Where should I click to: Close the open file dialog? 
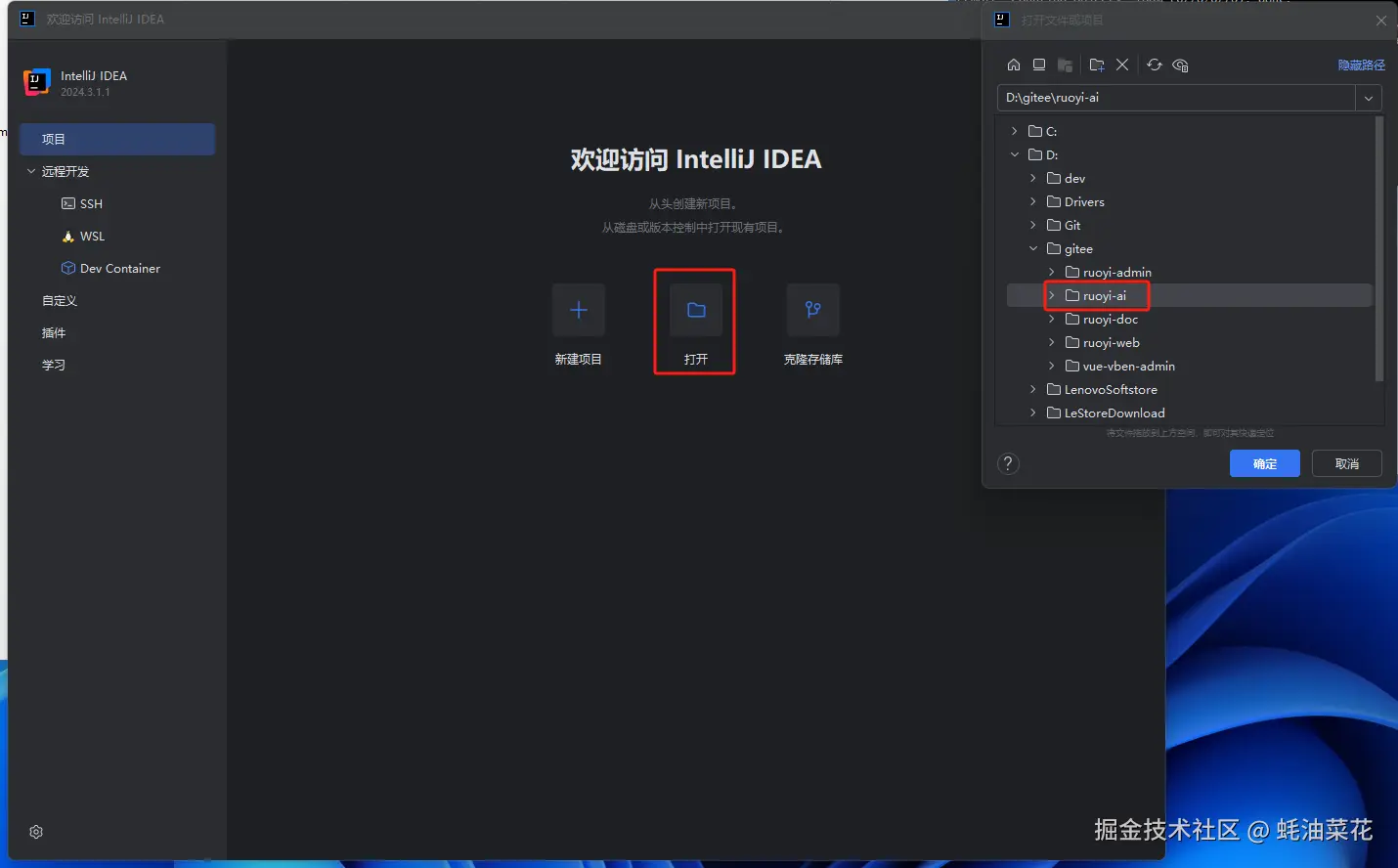(x=1380, y=21)
